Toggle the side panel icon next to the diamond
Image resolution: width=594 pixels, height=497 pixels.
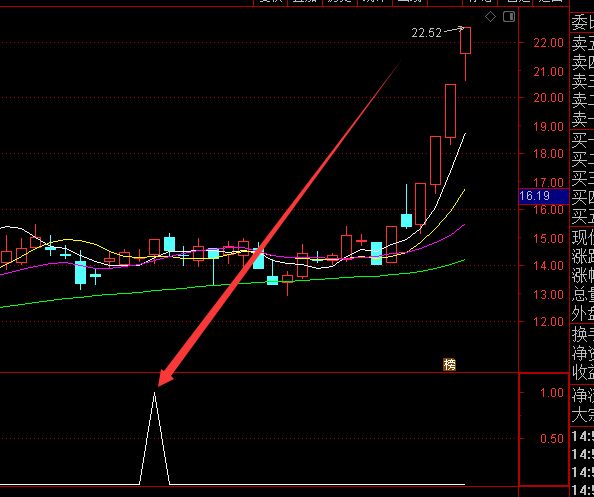[x=509, y=17]
